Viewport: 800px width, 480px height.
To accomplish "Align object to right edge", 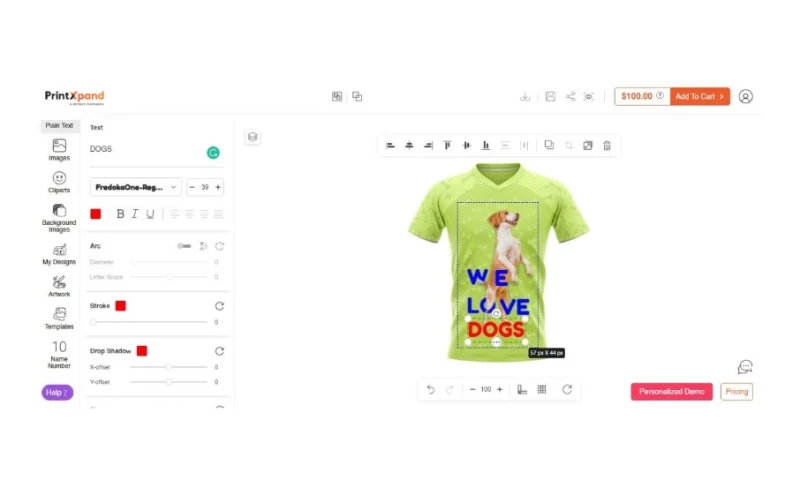I will pyautogui.click(x=429, y=145).
